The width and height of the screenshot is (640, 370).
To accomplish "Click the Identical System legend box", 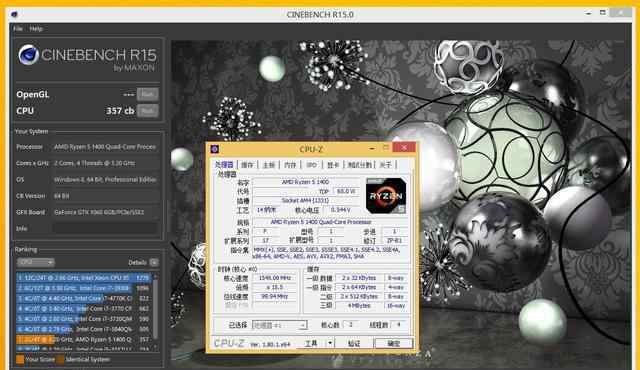I will pyautogui.click(x=60, y=359).
